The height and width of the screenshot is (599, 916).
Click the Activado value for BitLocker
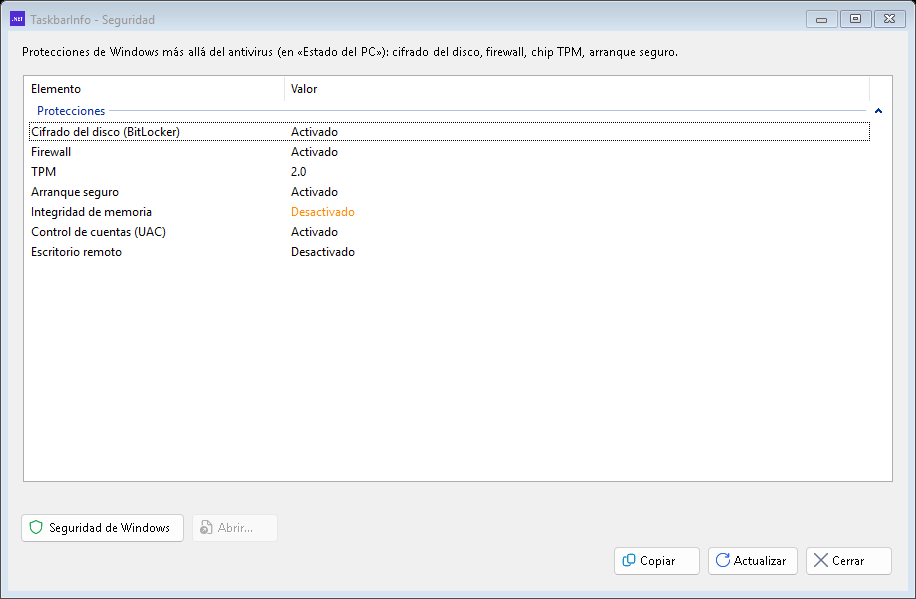pos(314,131)
